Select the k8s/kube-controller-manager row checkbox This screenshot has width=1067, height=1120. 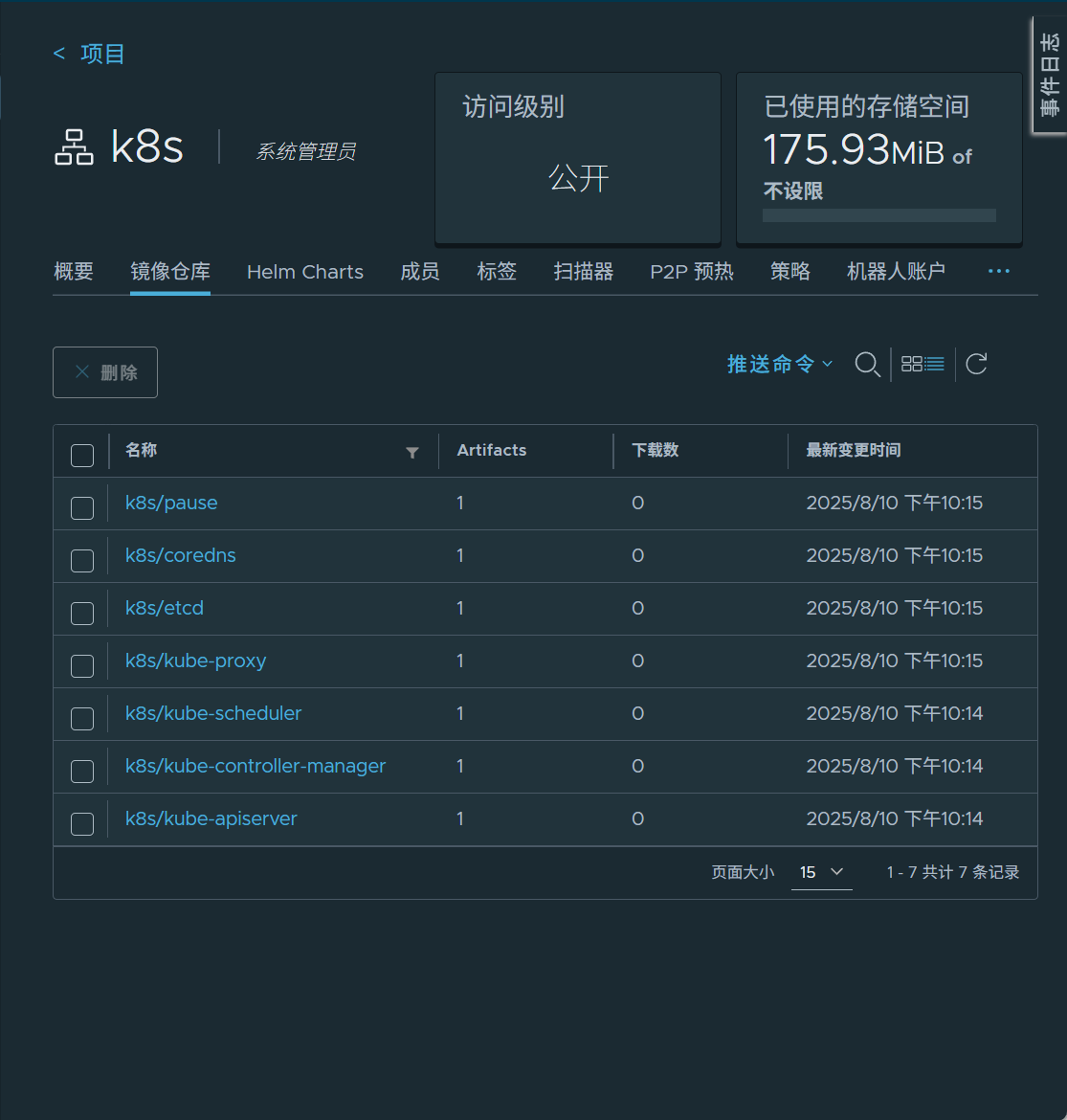(x=82, y=771)
